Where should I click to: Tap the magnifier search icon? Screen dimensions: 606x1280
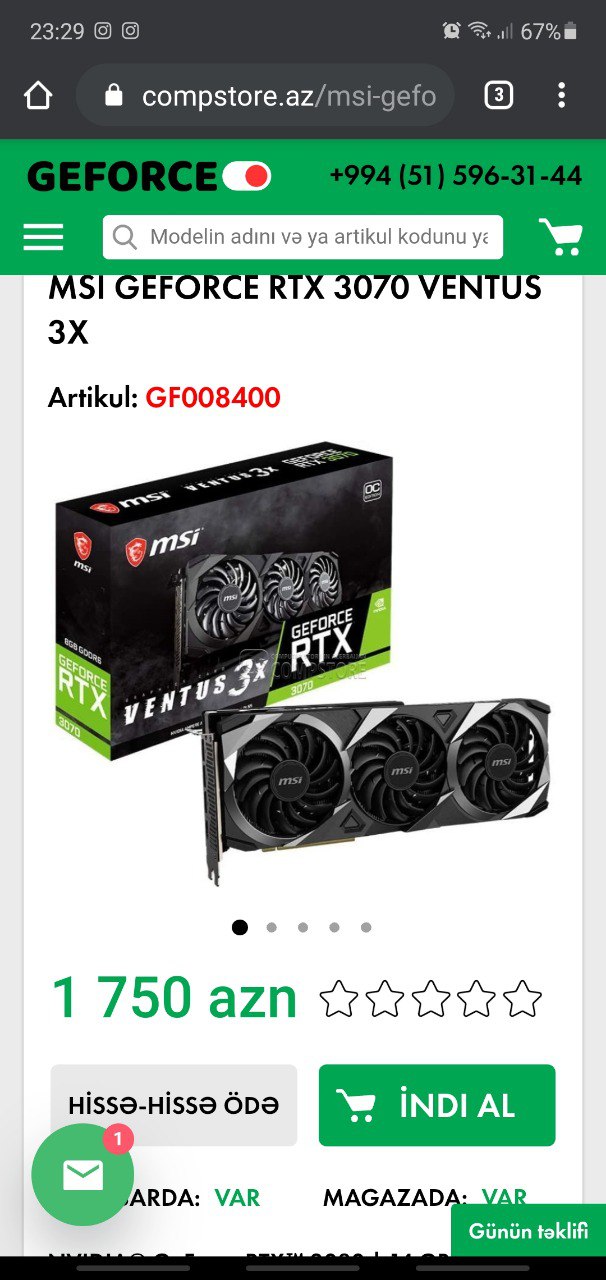125,237
